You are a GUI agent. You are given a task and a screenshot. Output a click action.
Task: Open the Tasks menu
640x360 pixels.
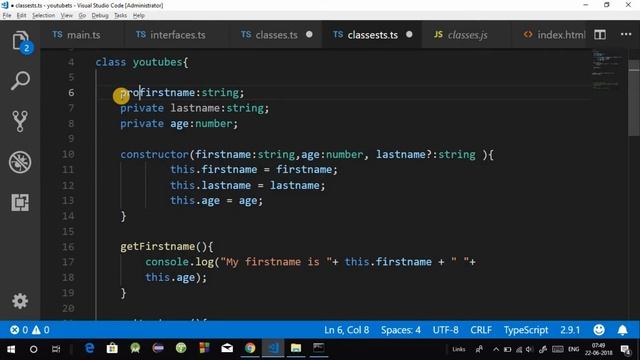point(120,16)
